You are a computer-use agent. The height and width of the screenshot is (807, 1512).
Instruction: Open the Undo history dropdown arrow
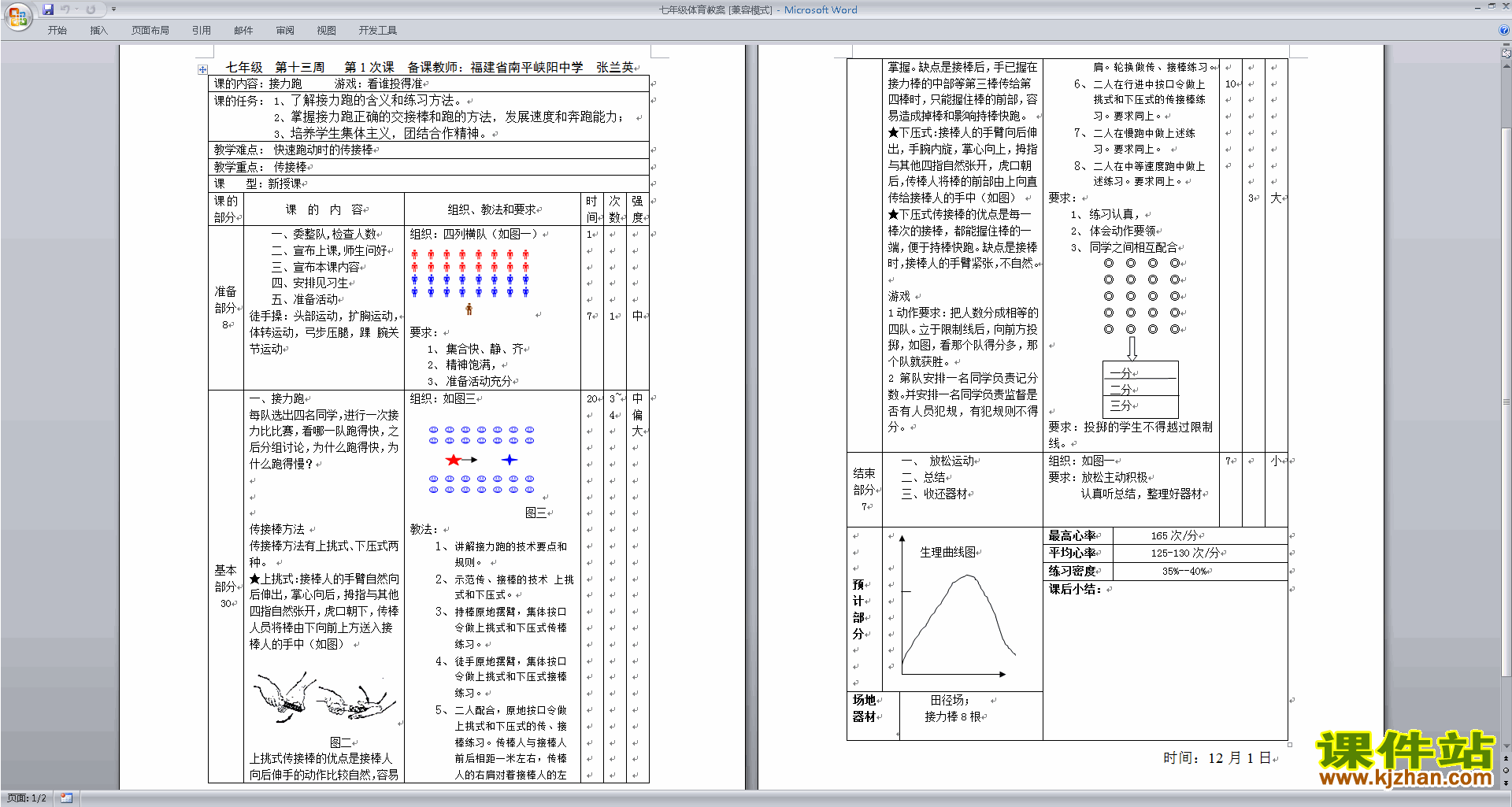click(76, 9)
